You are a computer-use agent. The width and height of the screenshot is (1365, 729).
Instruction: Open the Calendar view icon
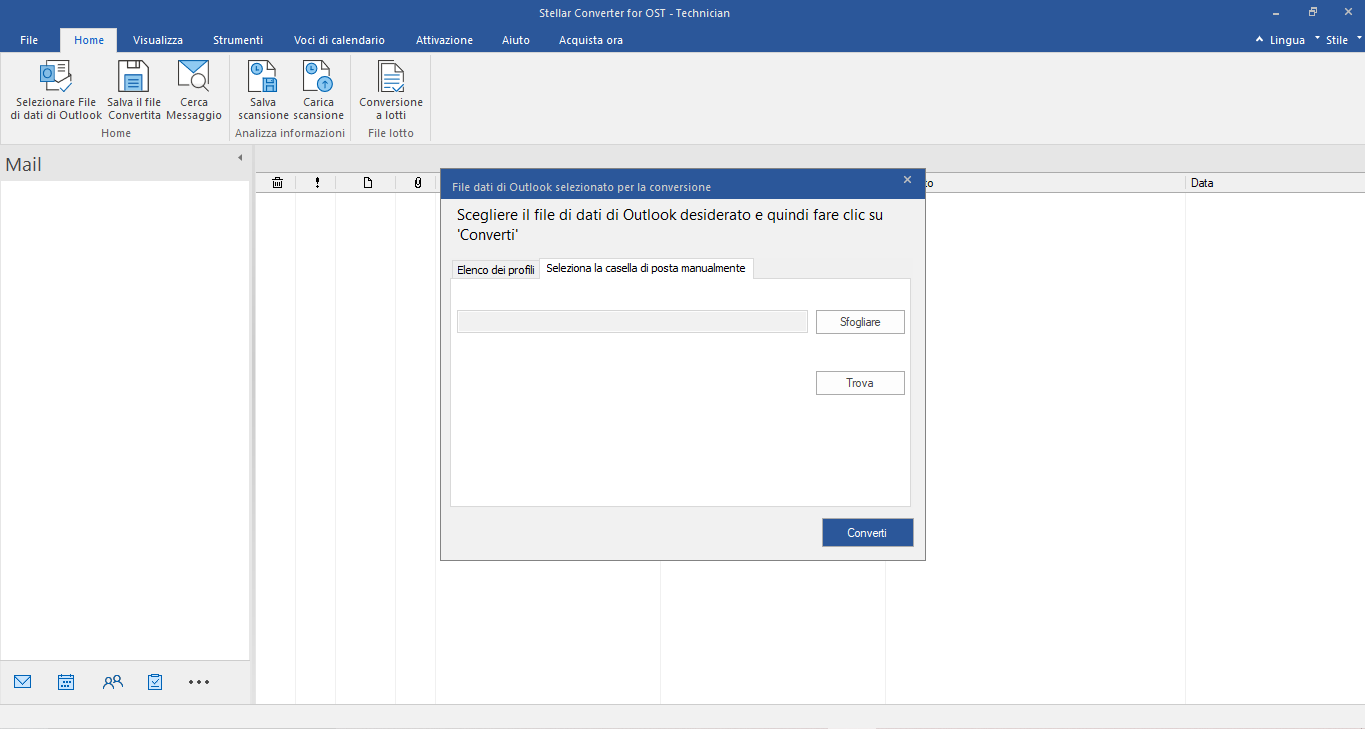pos(66,682)
